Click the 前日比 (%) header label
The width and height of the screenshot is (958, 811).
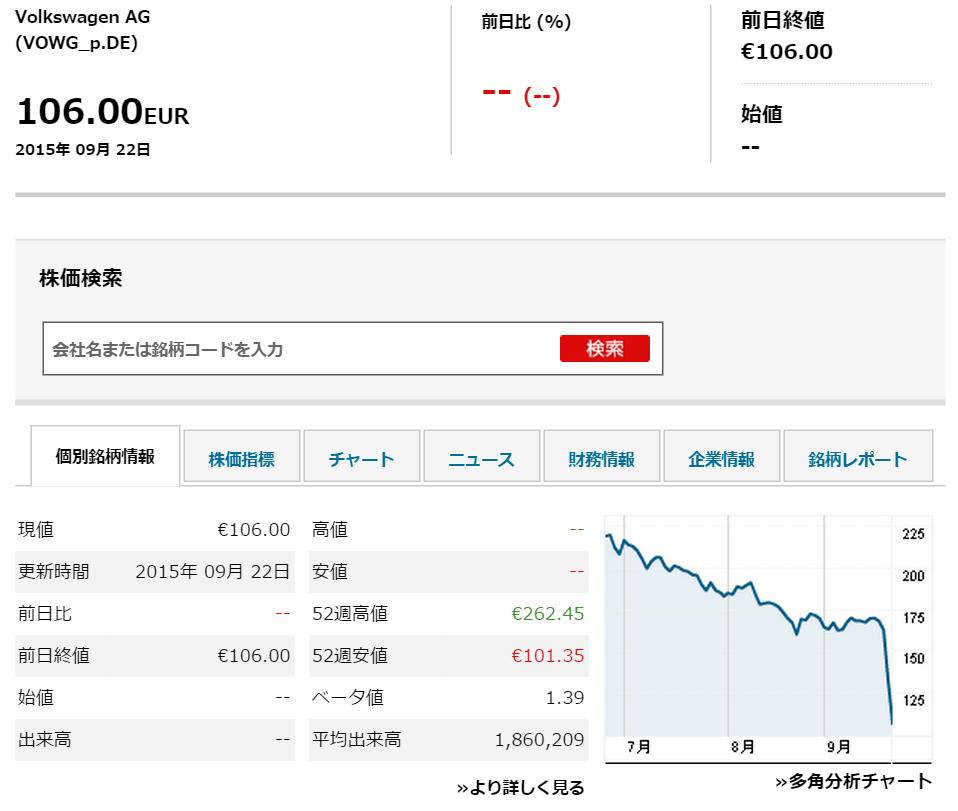click(x=526, y=22)
